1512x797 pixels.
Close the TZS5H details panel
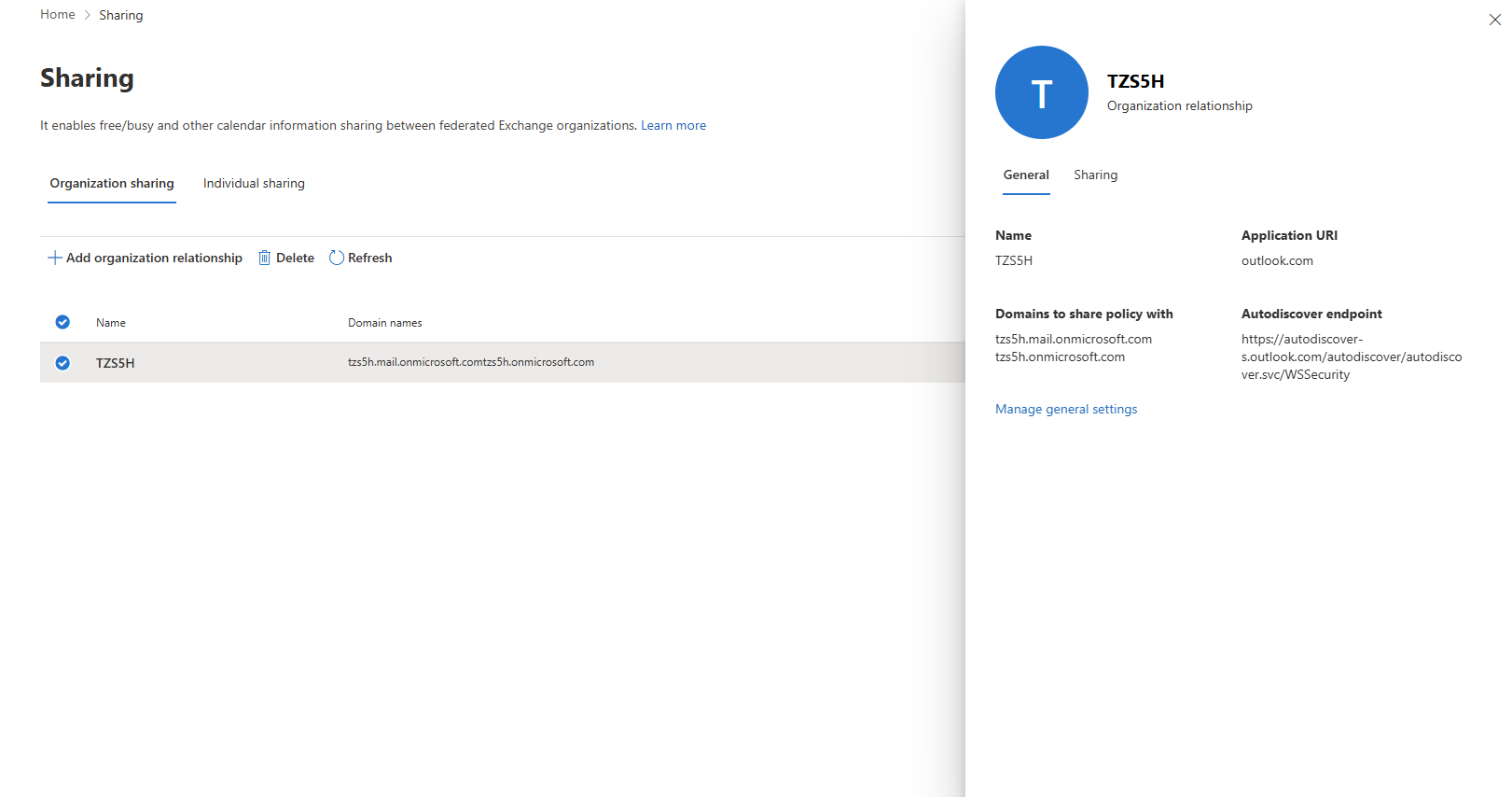point(1494,20)
